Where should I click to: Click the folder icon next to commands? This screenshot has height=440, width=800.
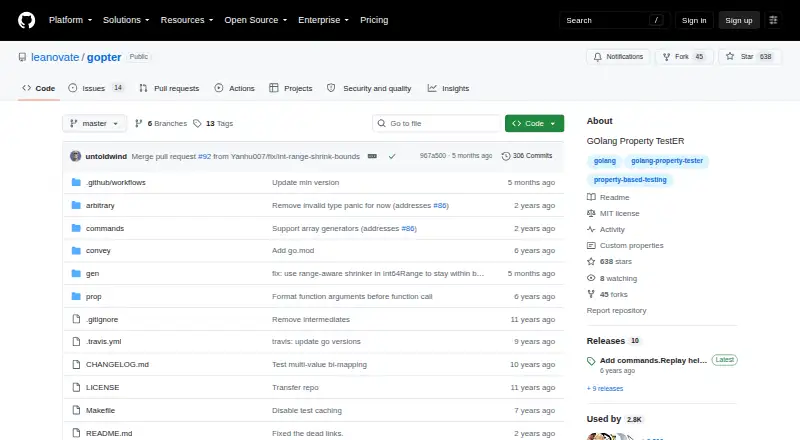point(76,228)
